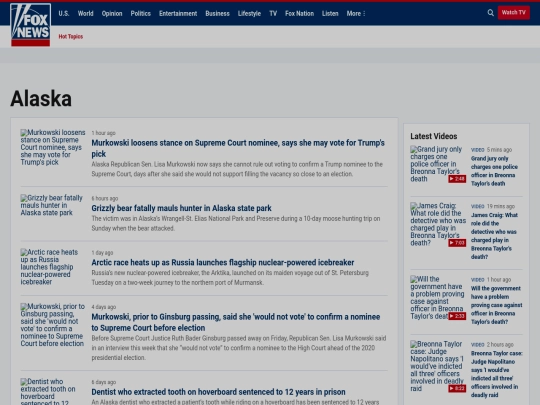The height and width of the screenshot is (405, 540).
Task: Click the '6 days ago' timestamp
Action: click(104, 382)
